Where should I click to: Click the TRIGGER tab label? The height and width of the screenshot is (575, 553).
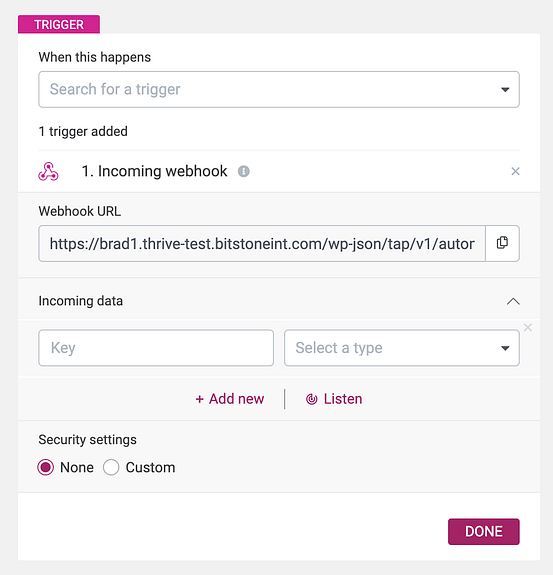point(59,24)
